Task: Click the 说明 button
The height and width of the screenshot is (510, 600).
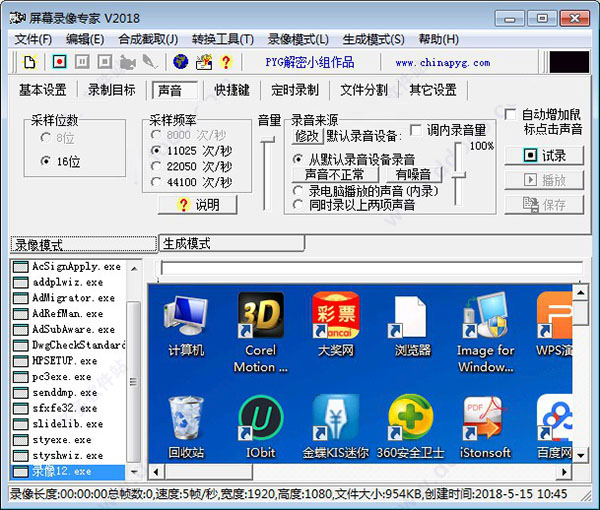Action: click(198, 205)
